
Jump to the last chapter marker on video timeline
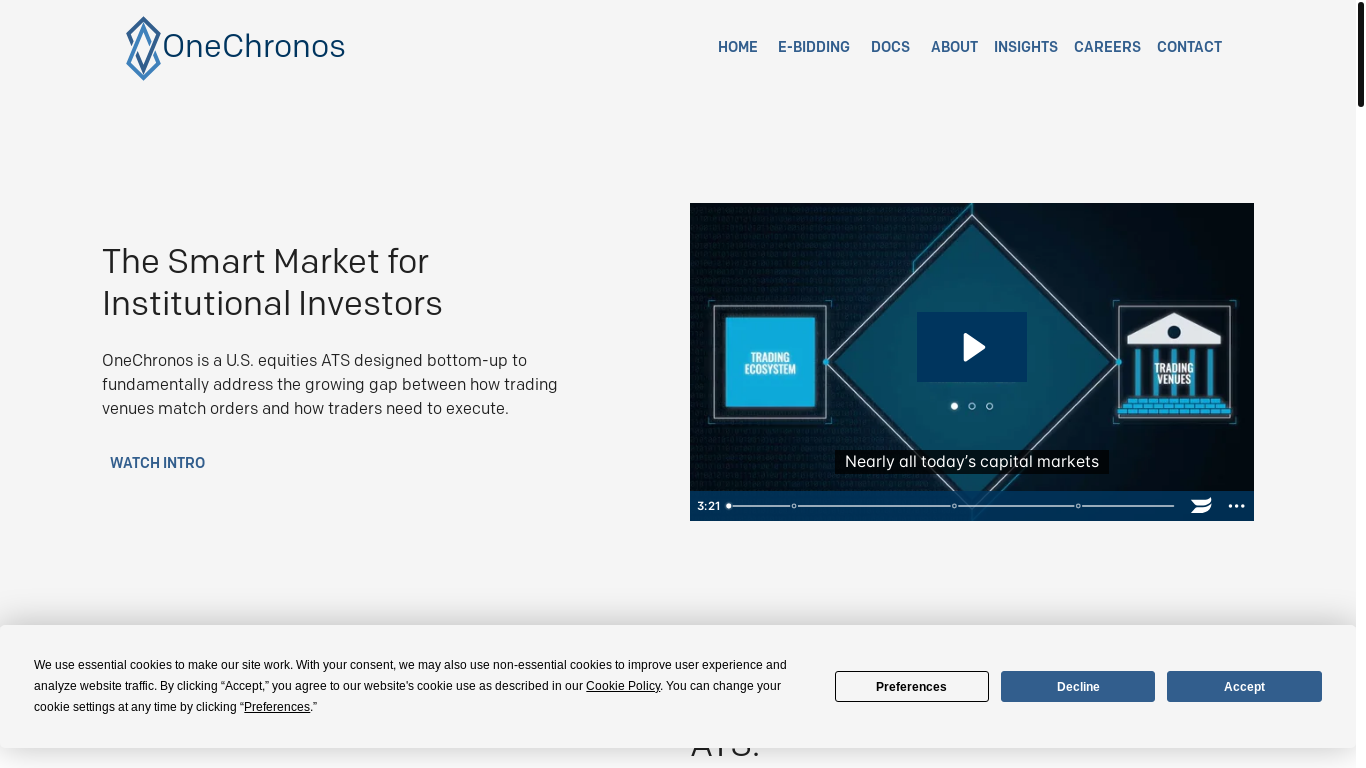[1078, 506]
